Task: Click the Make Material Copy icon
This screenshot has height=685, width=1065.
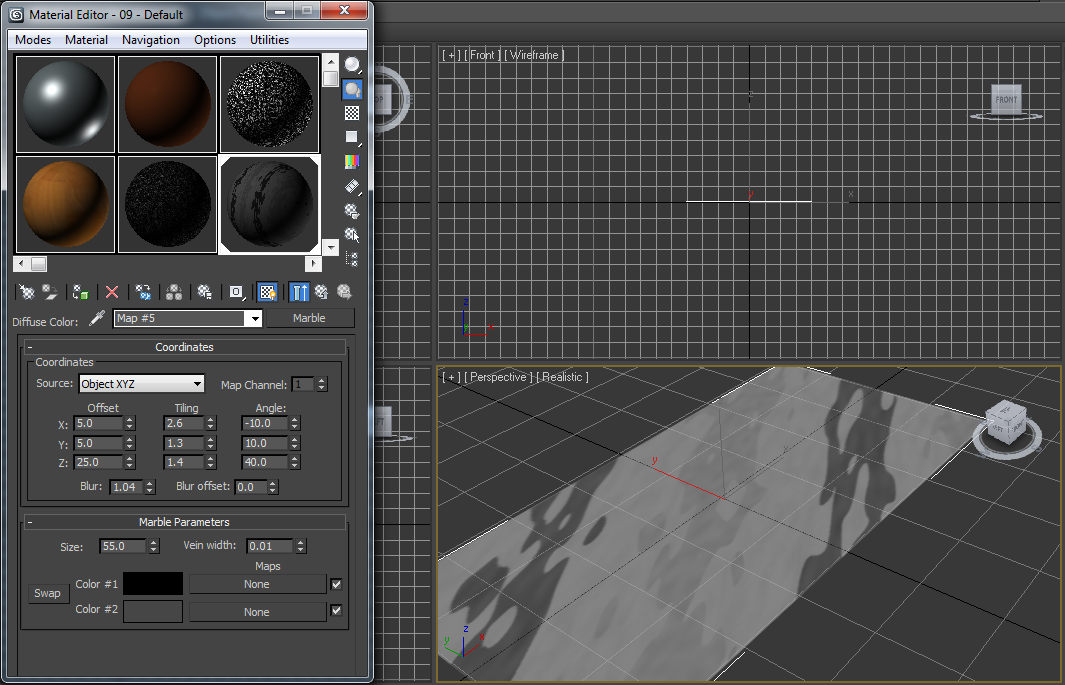Action: click(143, 292)
